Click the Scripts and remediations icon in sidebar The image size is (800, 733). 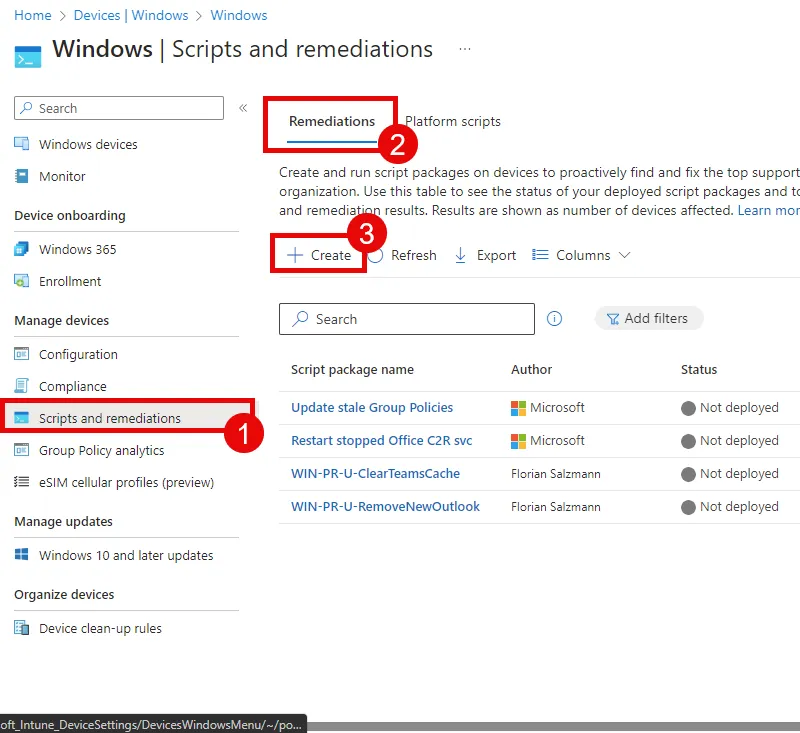coord(21,418)
